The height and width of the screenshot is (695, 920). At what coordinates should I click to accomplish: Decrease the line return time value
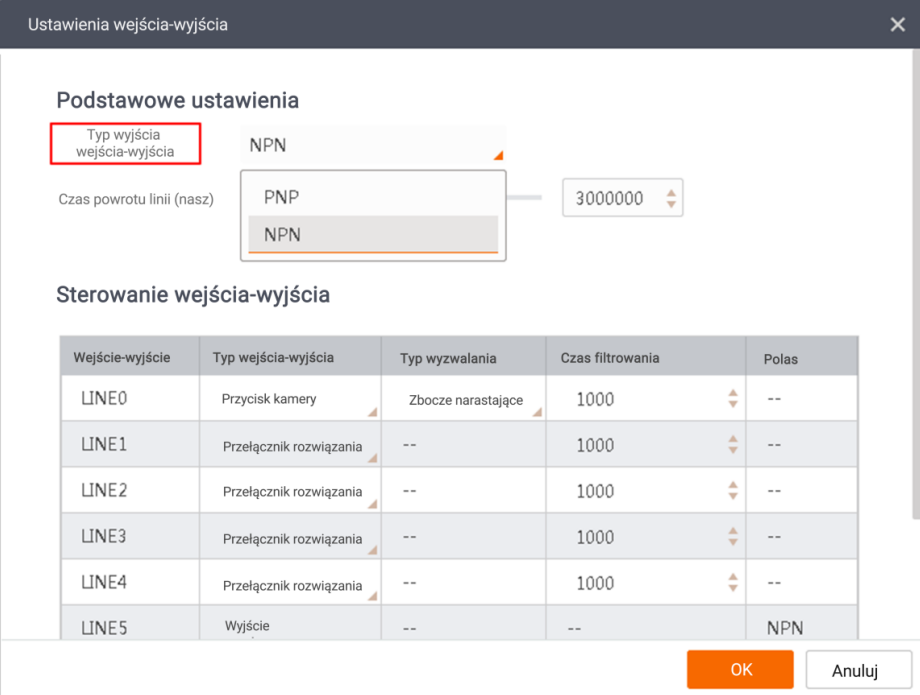671,204
